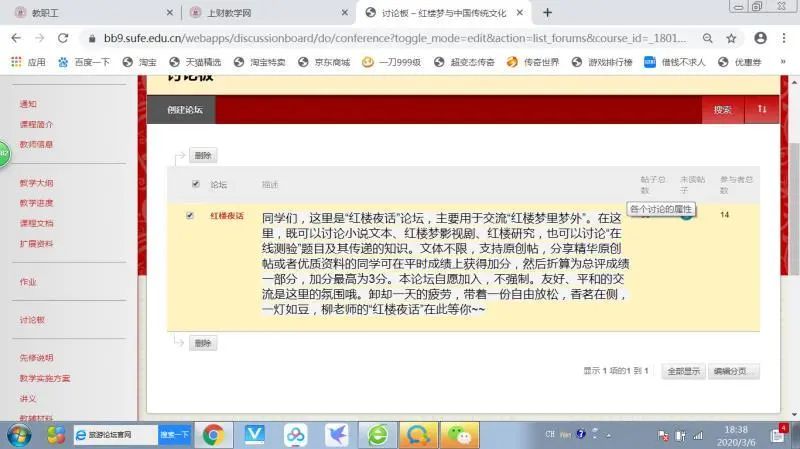This screenshot has height=449, width=800.
Task: Open 讨论板 in the course menu
Action: click(x=33, y=320)
